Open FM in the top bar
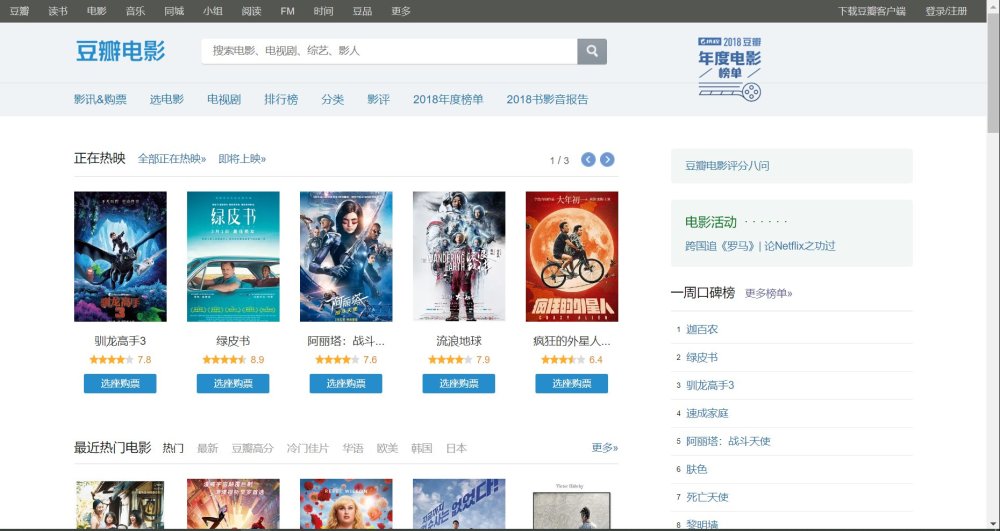The height and width of the screenshot is (531, 1000). [x=287, y=11]
